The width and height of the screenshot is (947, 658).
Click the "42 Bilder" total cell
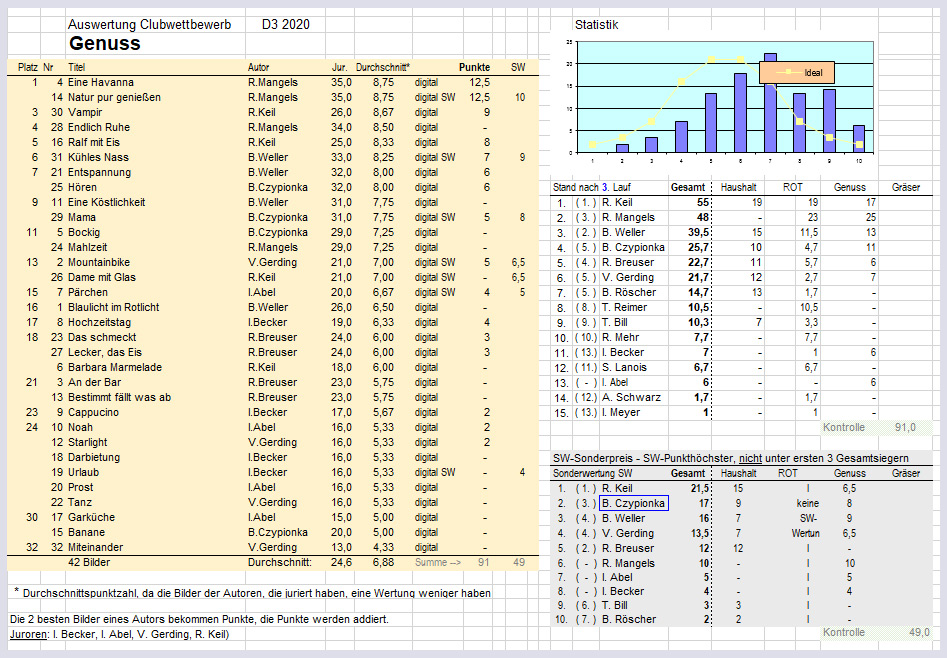click(88, 563)
